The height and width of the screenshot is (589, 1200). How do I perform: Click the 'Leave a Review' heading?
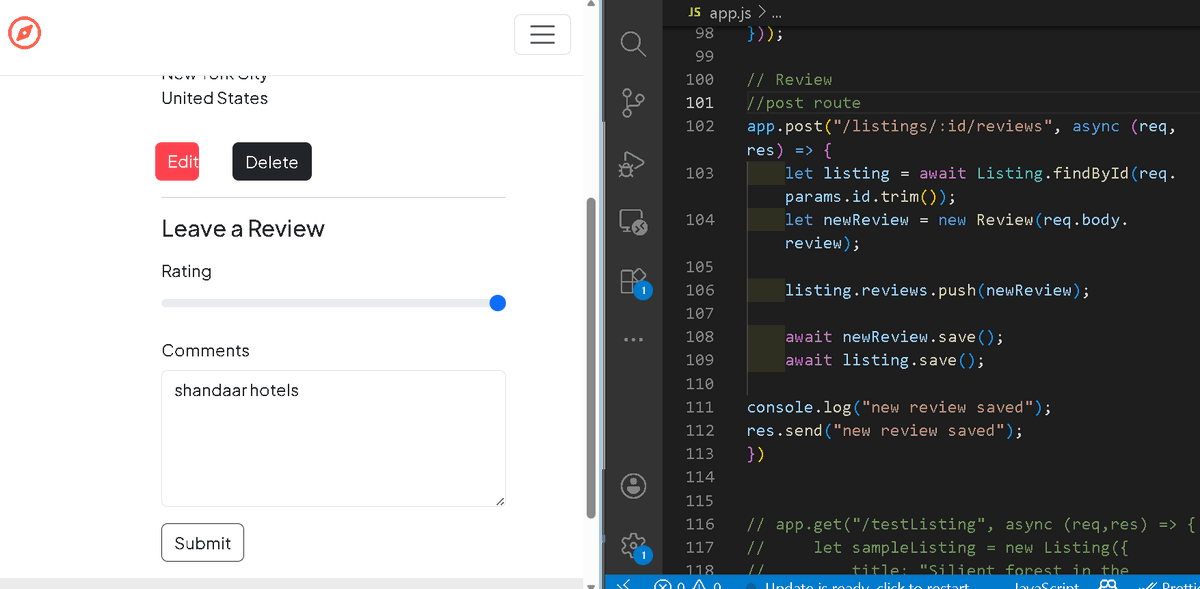[x=243, y=228]
